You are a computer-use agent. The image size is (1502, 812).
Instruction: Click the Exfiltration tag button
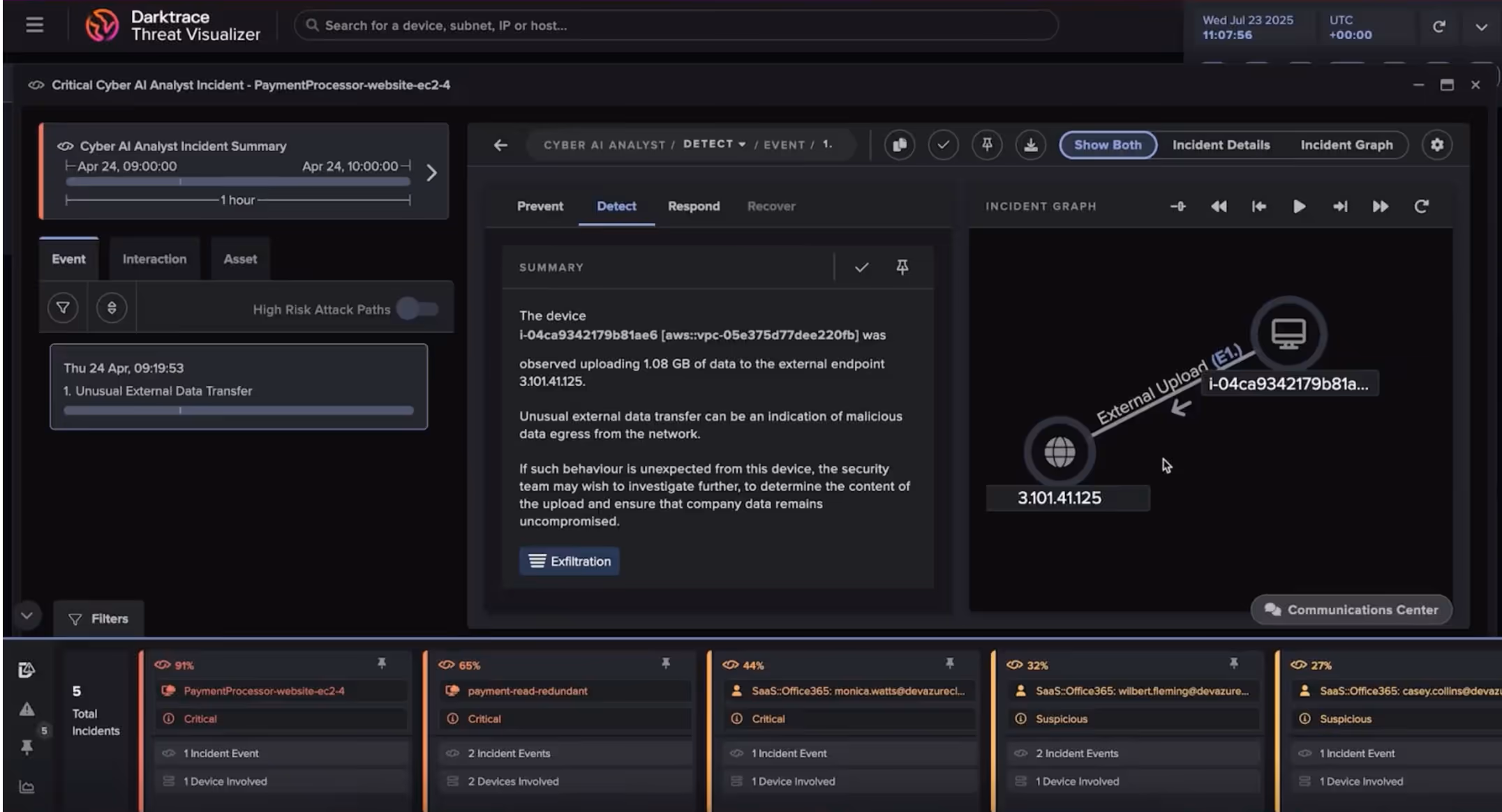point(569,561)
